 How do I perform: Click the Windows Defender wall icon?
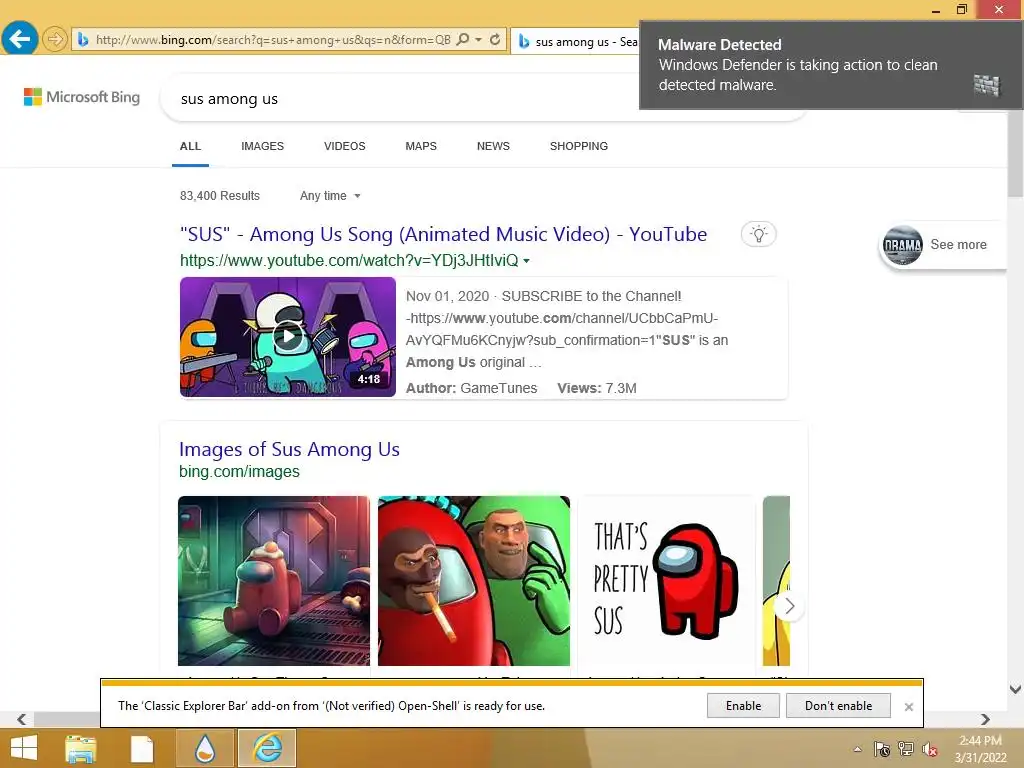pyautogui.click(x=986, y=85)
